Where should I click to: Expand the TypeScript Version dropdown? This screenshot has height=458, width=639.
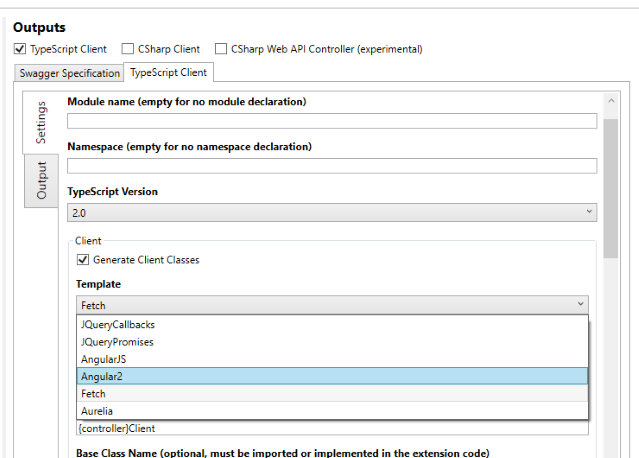[332, 213]
